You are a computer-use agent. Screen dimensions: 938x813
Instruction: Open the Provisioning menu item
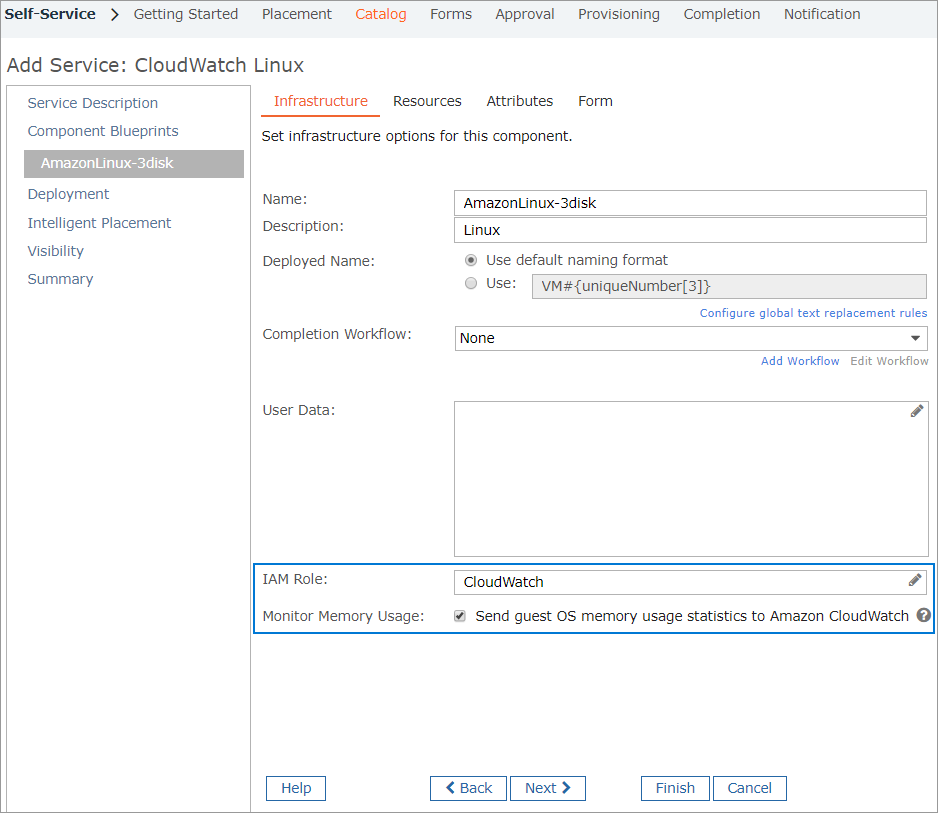618,14
